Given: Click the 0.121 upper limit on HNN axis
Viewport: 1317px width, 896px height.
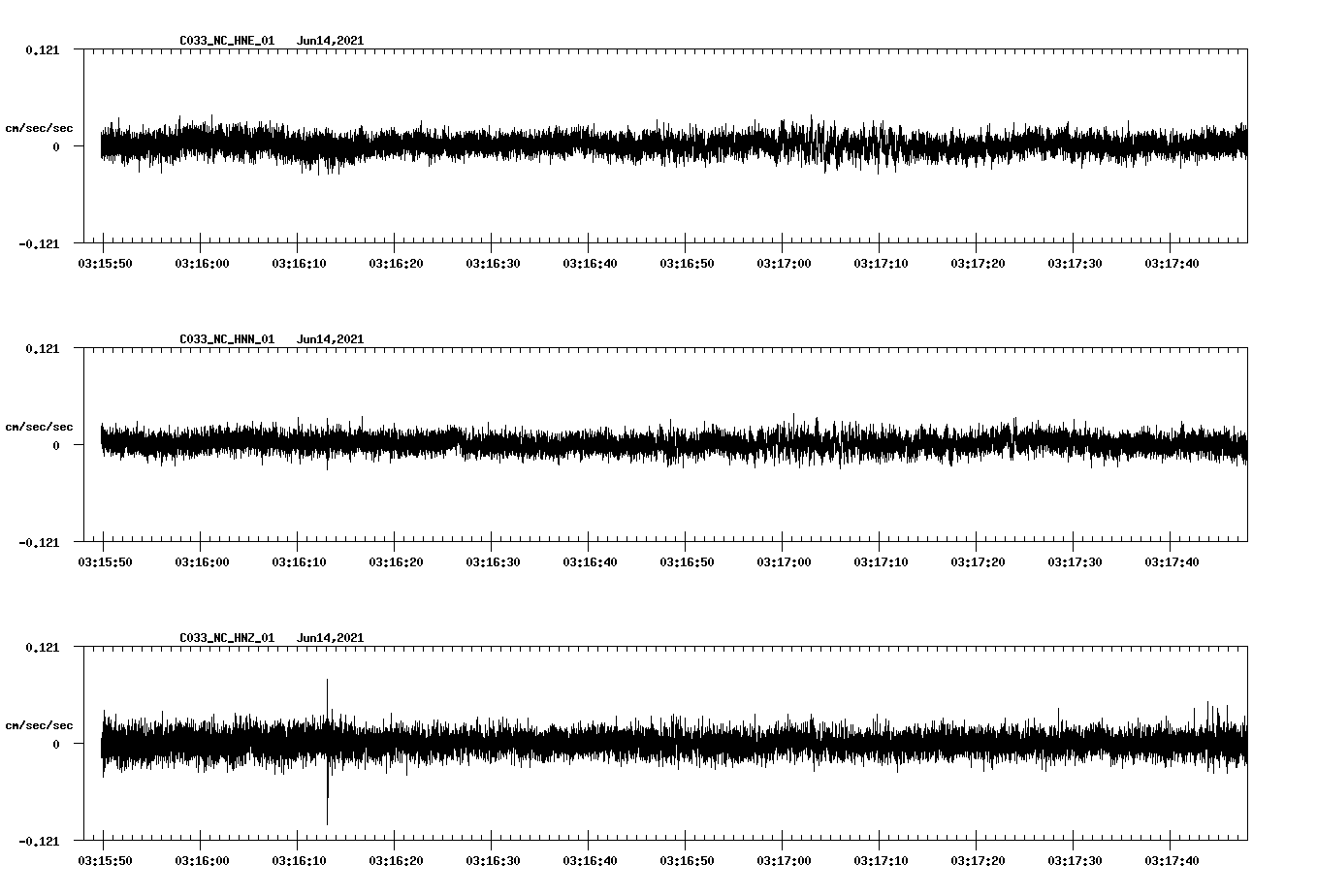Looking at the screenshot, I should coord(42,348).
